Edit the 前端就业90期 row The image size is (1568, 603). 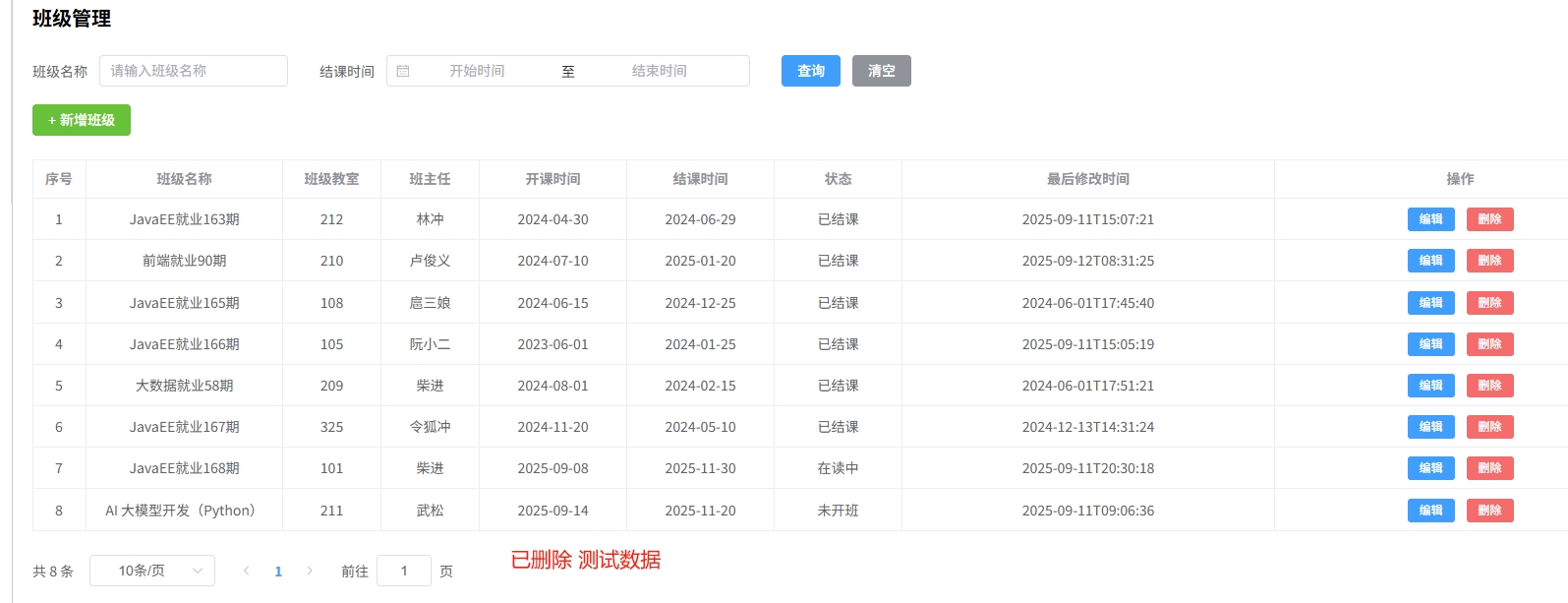click(x=1431, y=261)
